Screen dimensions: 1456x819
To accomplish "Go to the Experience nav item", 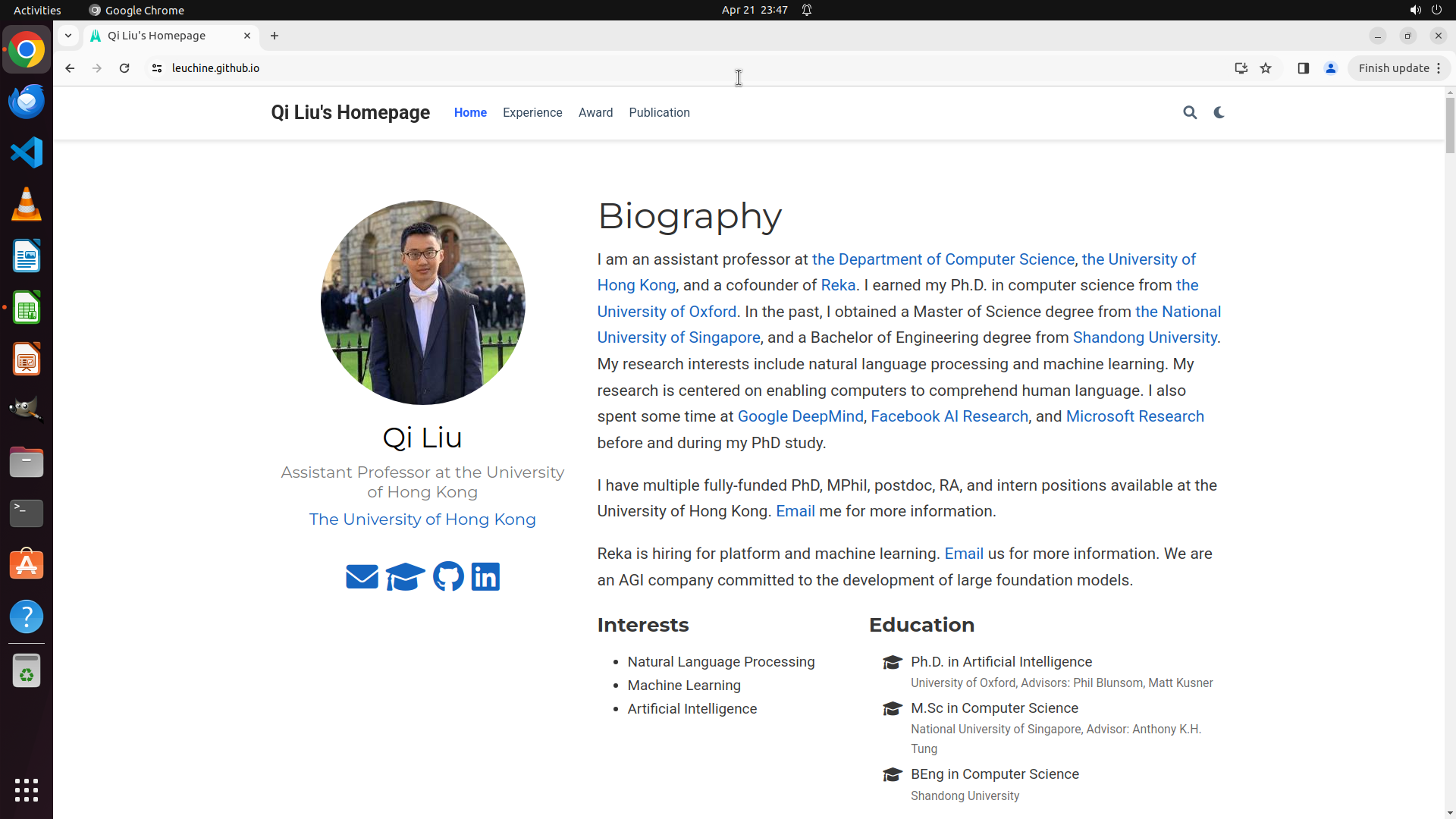I will (532, 112).
